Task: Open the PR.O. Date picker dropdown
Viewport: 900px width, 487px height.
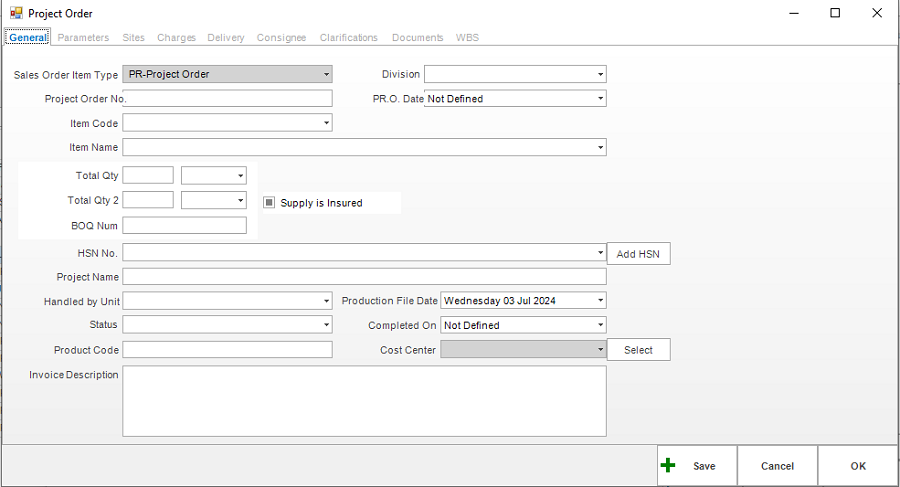Action: (600, 99)
